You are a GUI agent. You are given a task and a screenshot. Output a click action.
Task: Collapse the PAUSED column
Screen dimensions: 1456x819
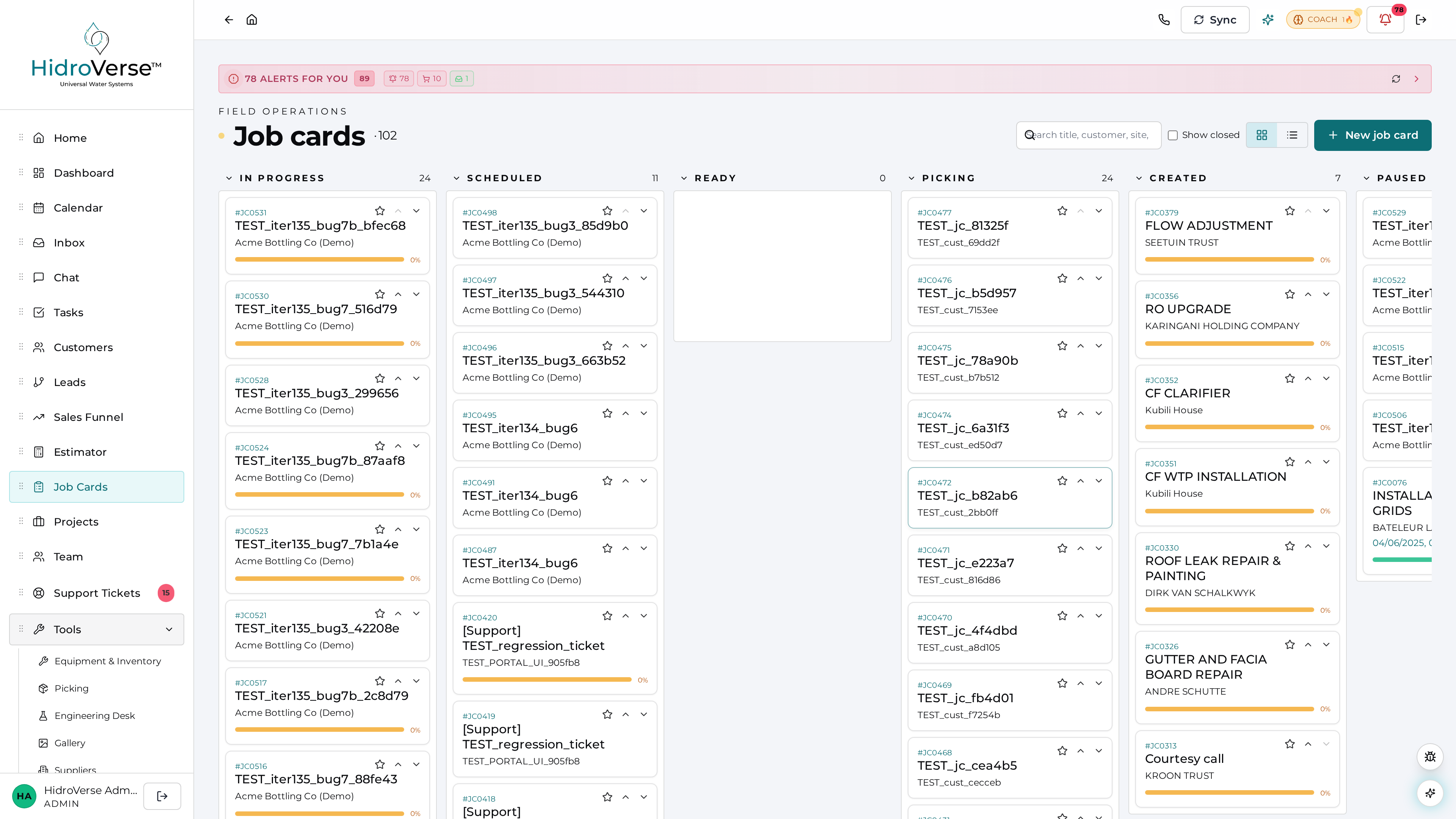pyautogui.click(x=1366, y=178)
